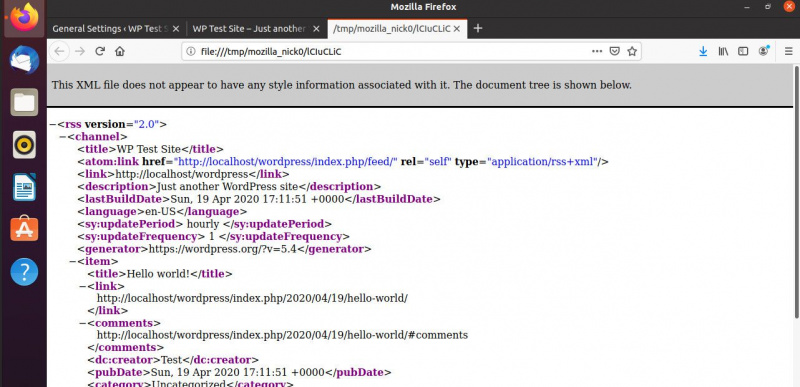
Task: Open the Downloads panel arrow
Action: tap(703, 51)
